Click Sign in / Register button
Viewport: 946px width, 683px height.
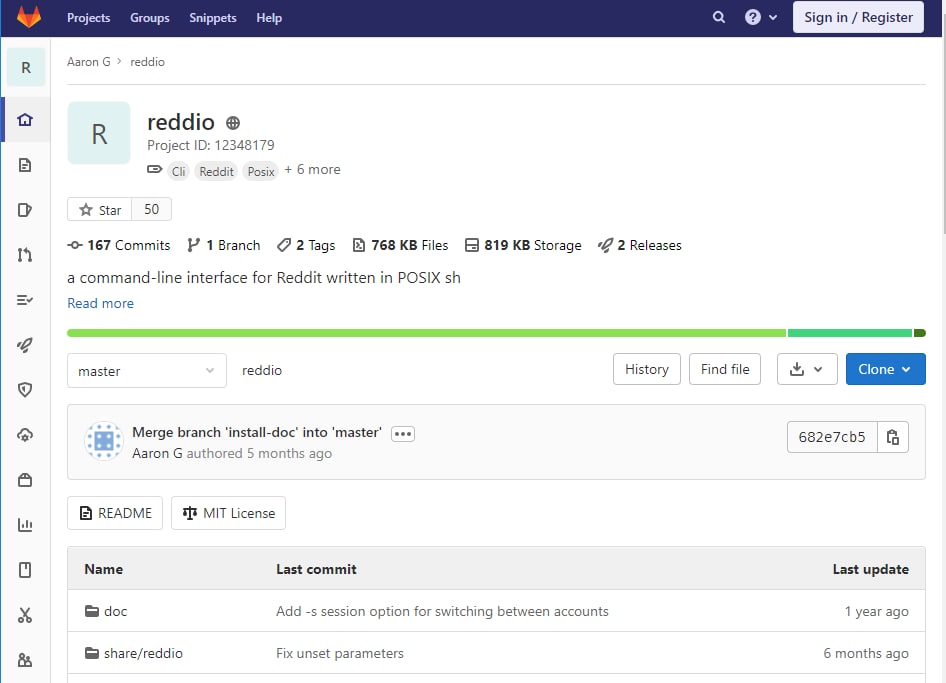tap(858, 17)
